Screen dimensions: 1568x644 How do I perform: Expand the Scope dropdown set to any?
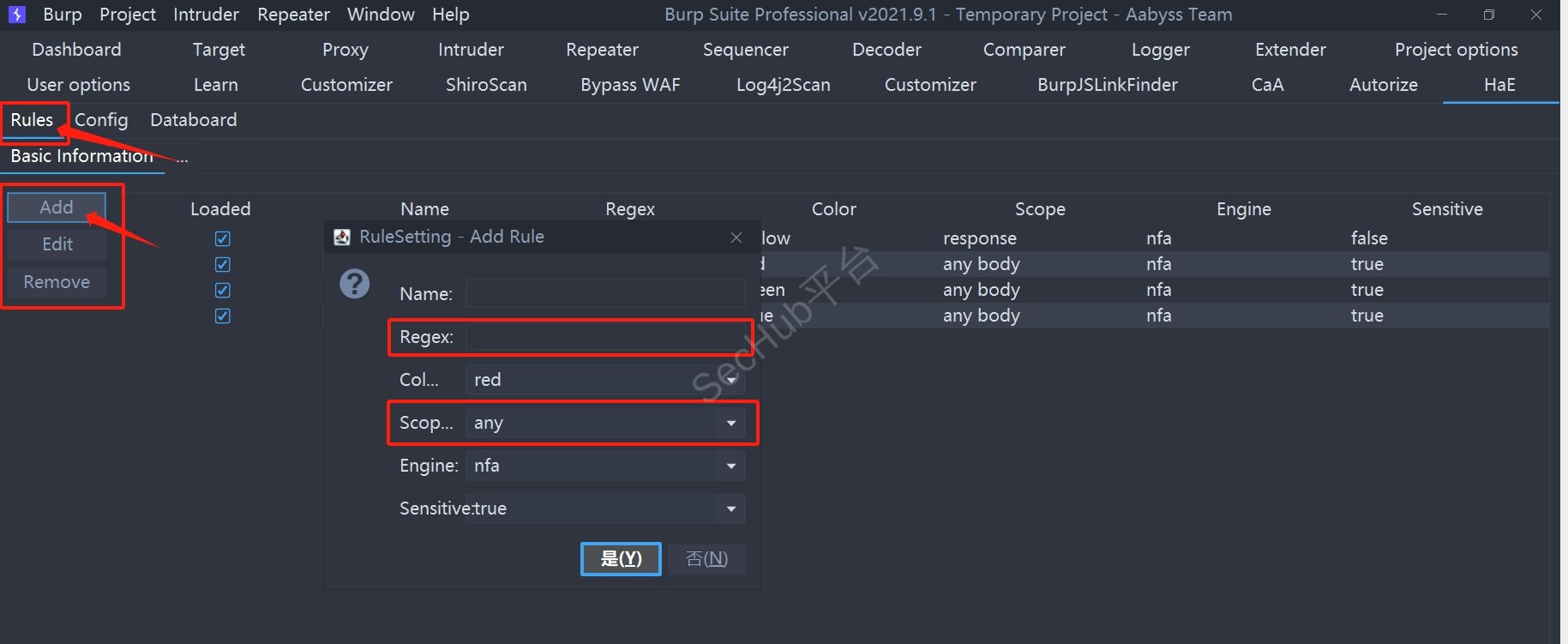pos(604,423)
